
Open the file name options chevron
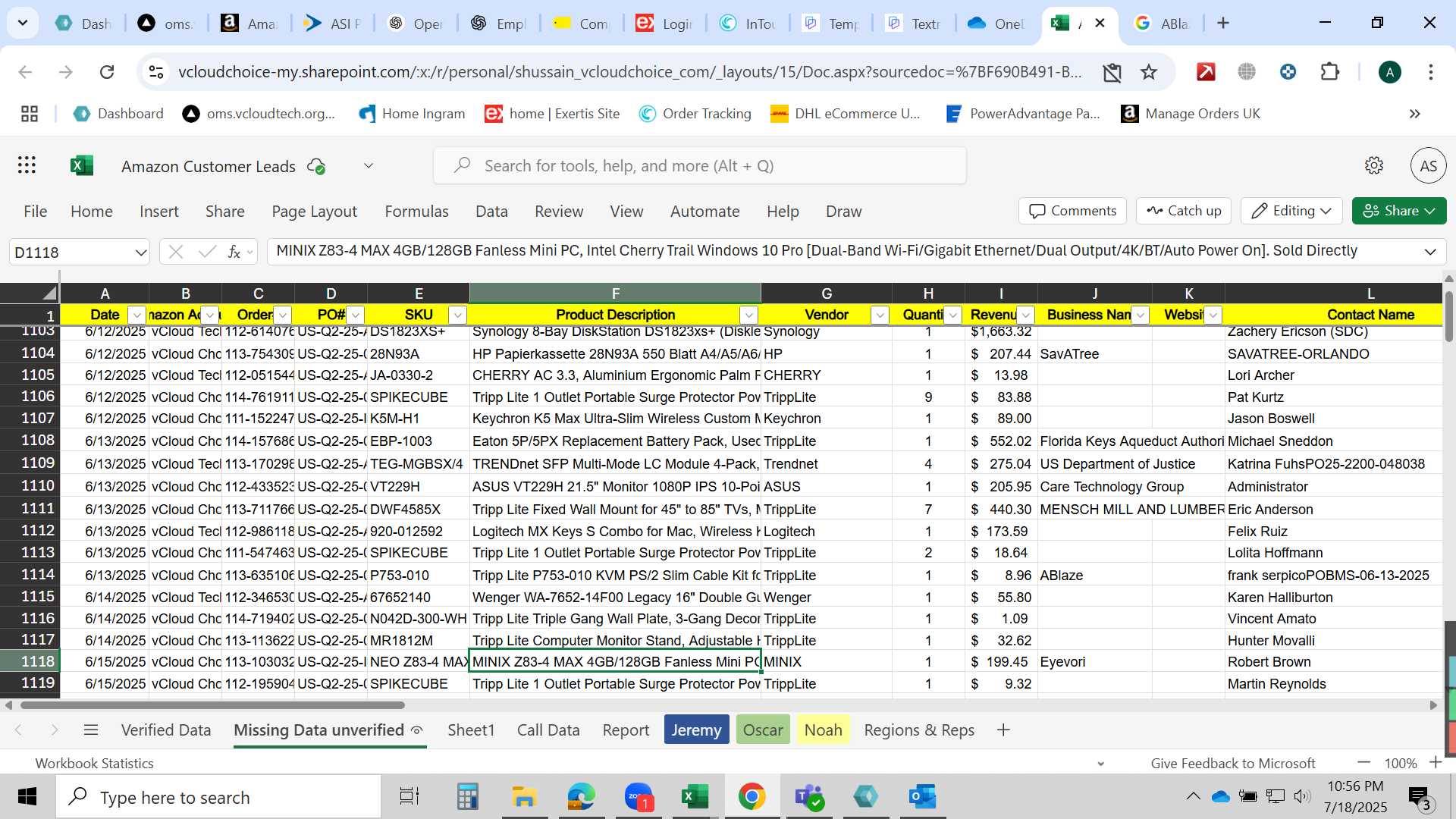coord(369,166)
